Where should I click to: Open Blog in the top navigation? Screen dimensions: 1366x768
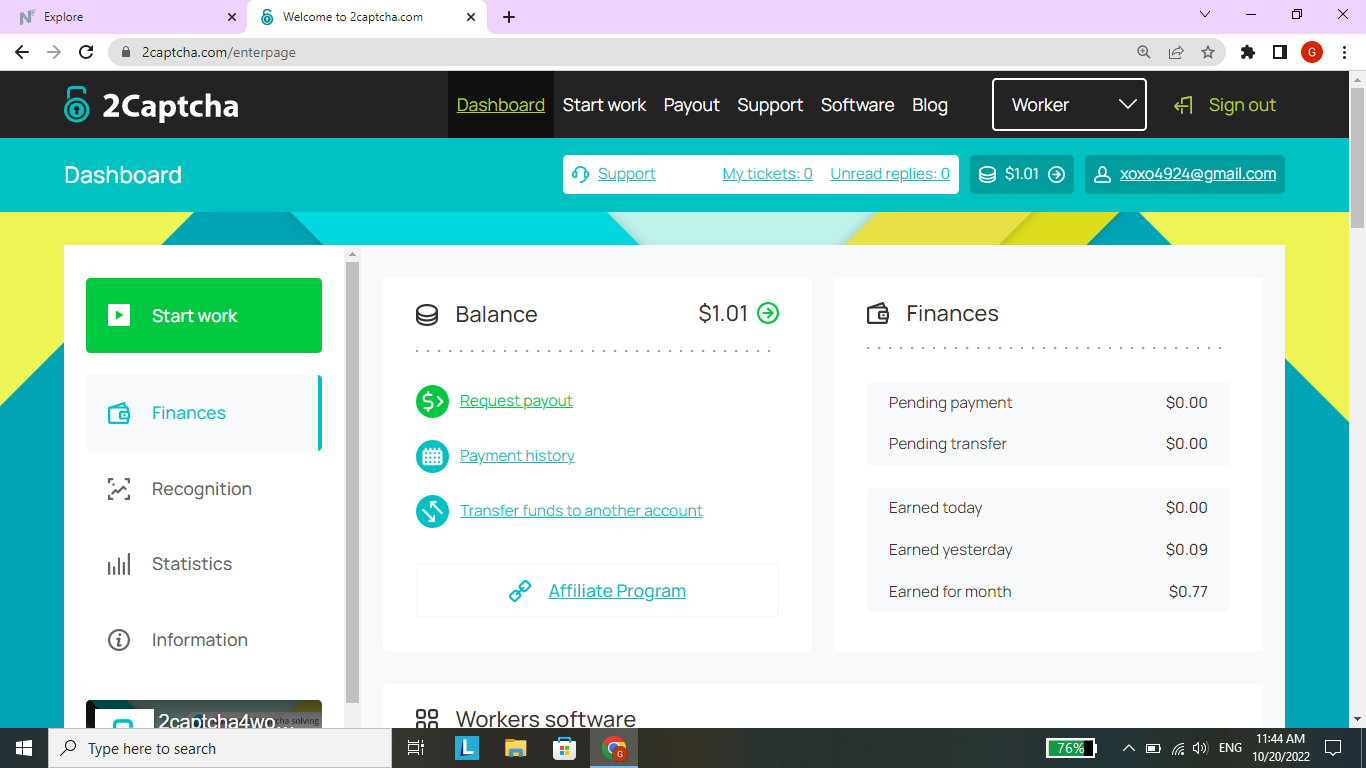click(930, 105)
